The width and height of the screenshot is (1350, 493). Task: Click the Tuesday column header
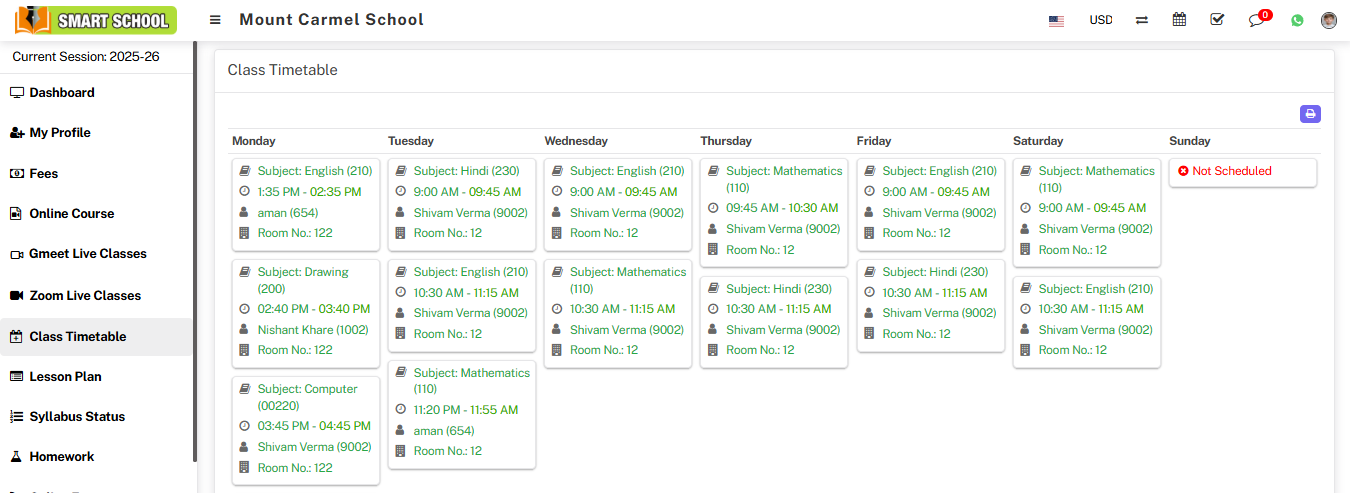[411, 141]
